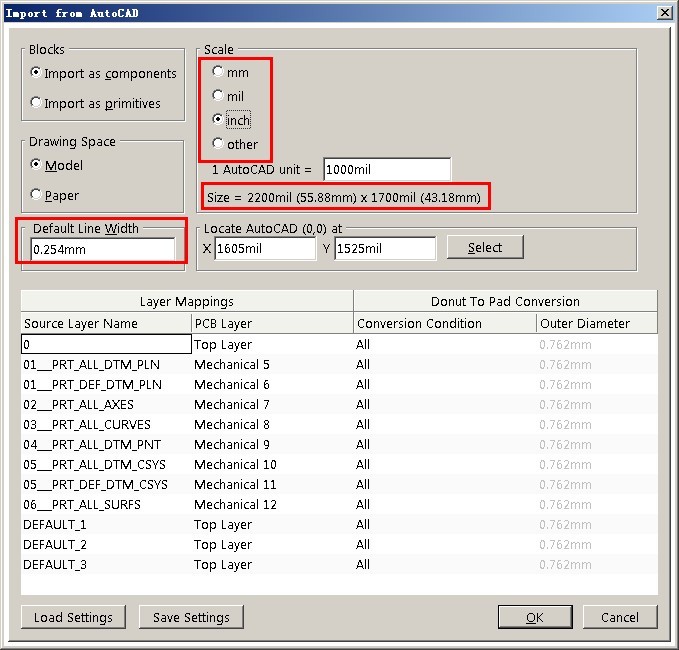This screenshot has height=650, width=679.
Task: Cancel the import dialog
Action: pyautogui.click(x=620, y=617)
